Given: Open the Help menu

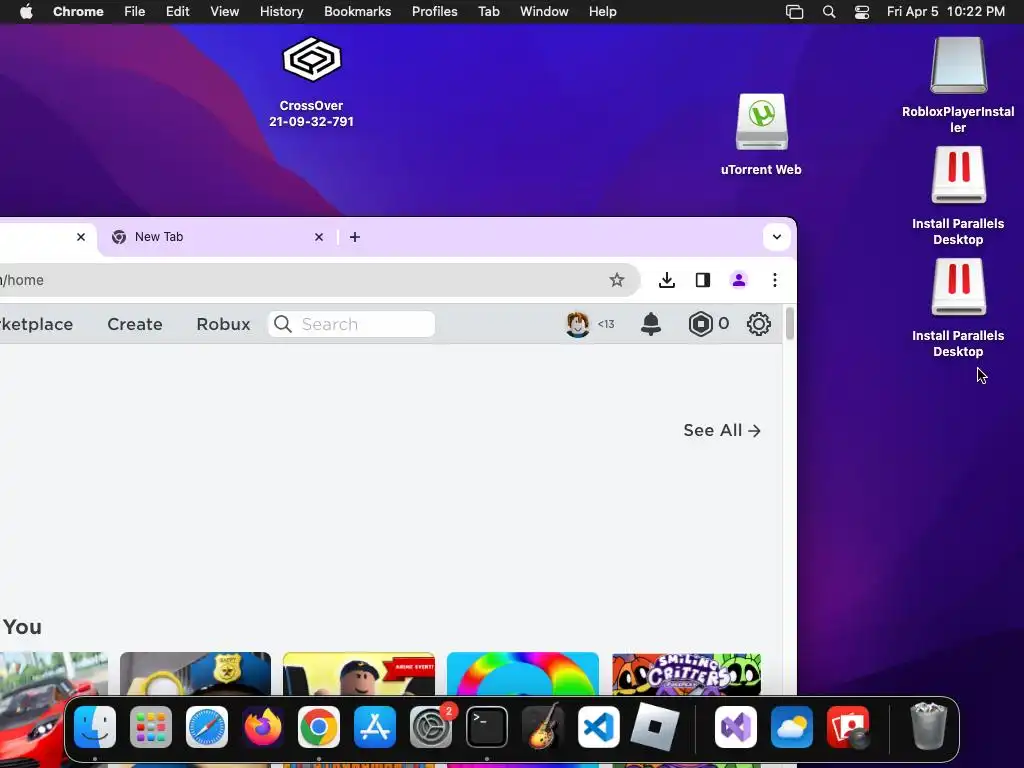Looking at the screenshot, I should click(602, 12).
